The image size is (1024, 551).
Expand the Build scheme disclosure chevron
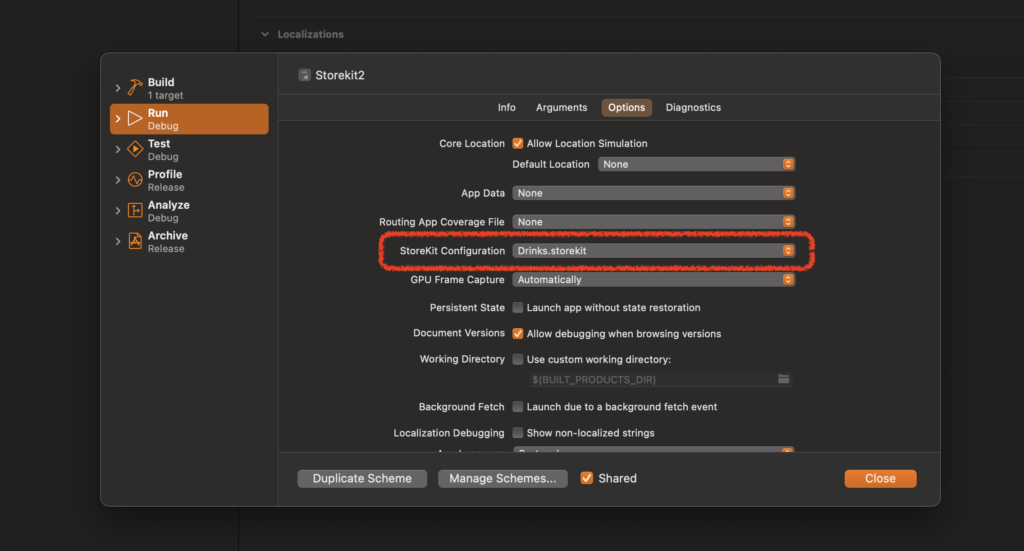coord(118,88)
